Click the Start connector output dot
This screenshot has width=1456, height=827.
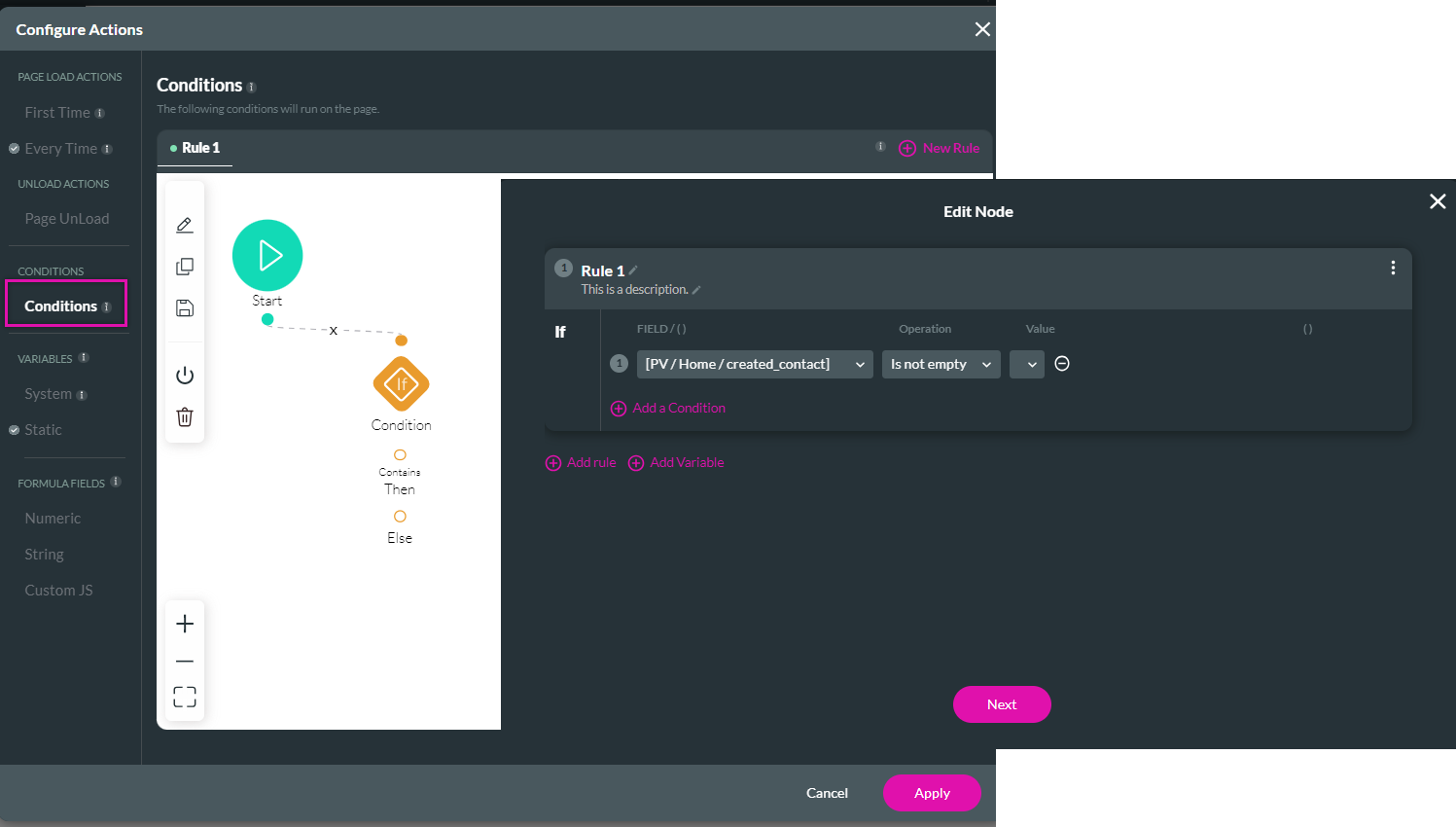[267, 319]
